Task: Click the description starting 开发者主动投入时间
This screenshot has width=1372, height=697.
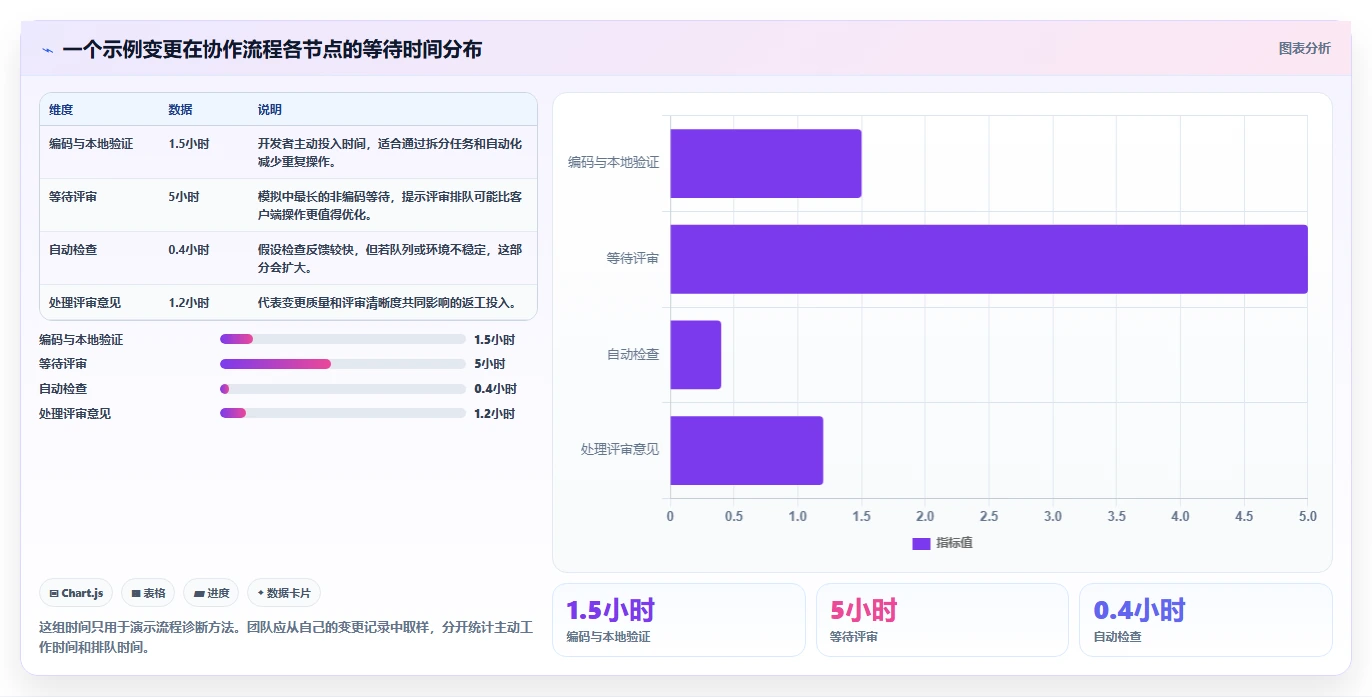Action: (390, 153)
